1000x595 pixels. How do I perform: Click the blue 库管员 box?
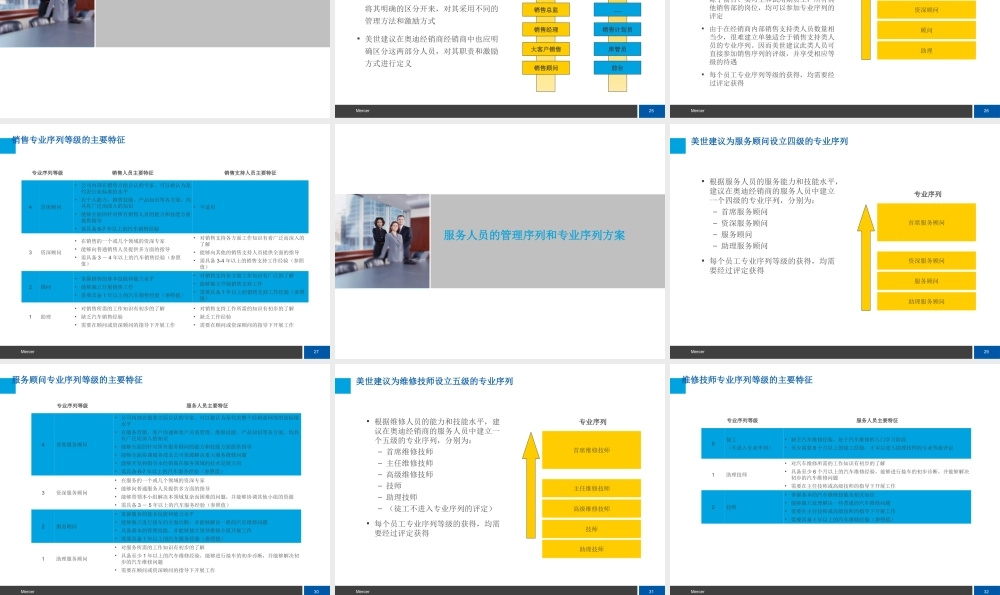click(x=617, y=49)
